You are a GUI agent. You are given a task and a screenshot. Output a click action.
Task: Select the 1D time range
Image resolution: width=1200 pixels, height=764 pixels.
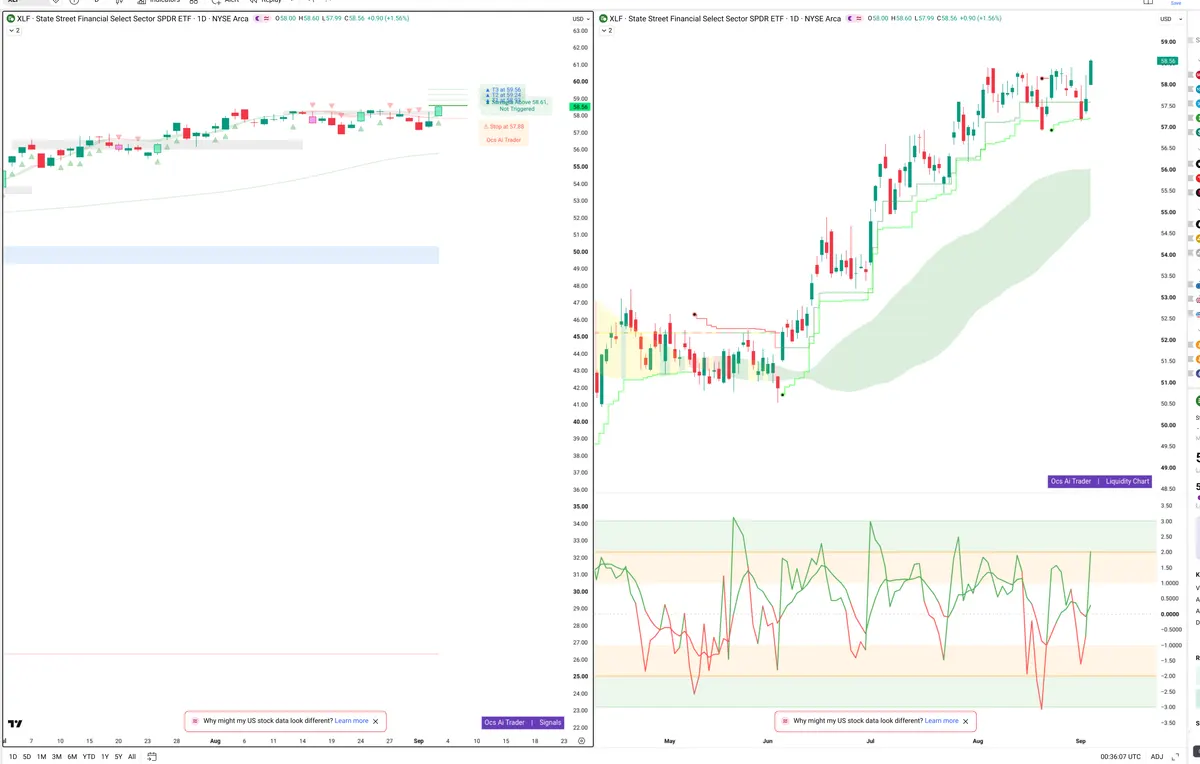pos(13,757)
